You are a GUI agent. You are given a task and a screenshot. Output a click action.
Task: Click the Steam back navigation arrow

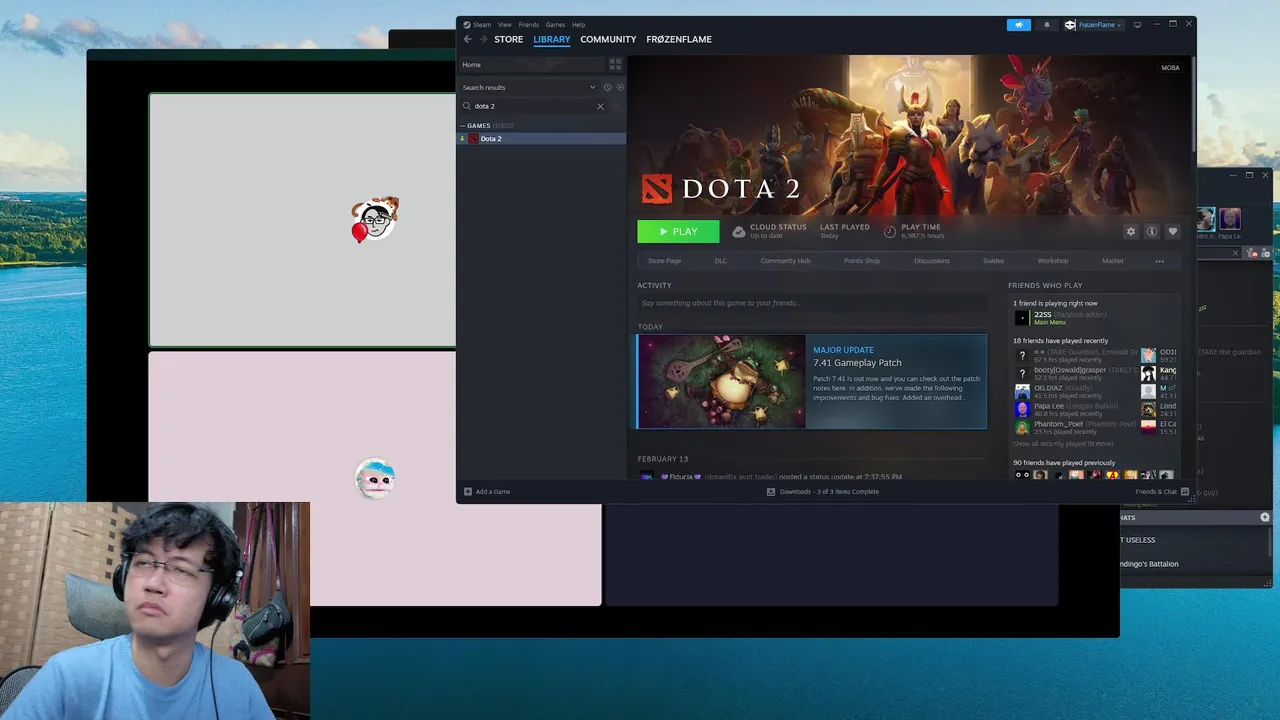tap(467, 39)
